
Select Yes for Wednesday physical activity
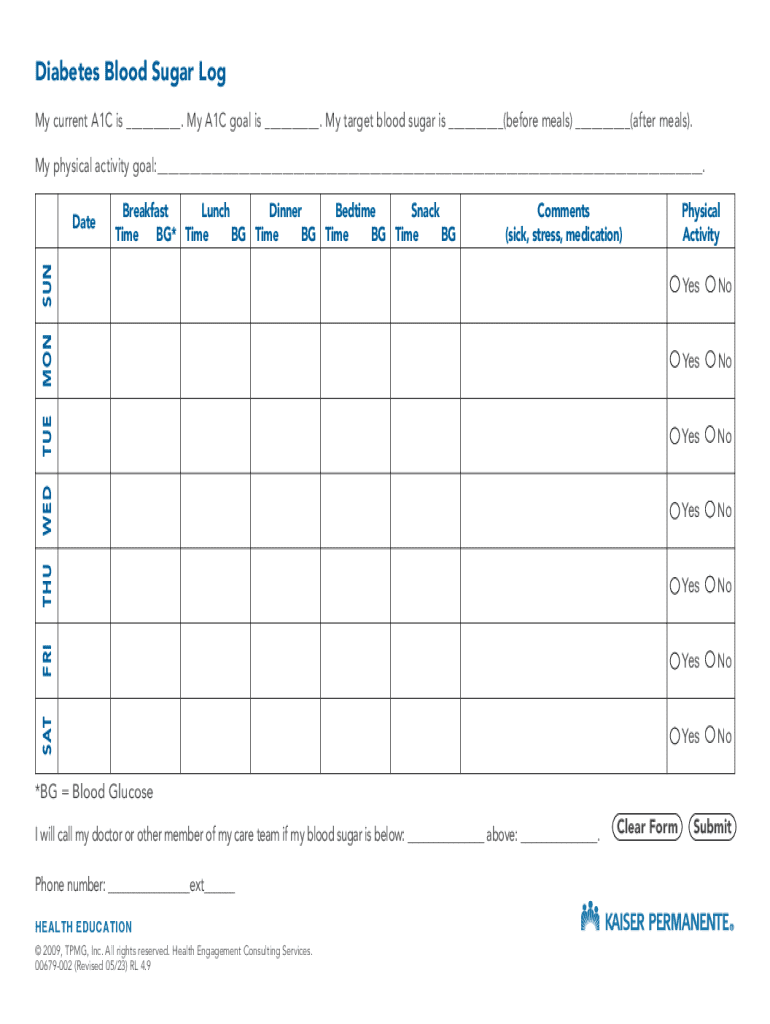click(676, 510)
